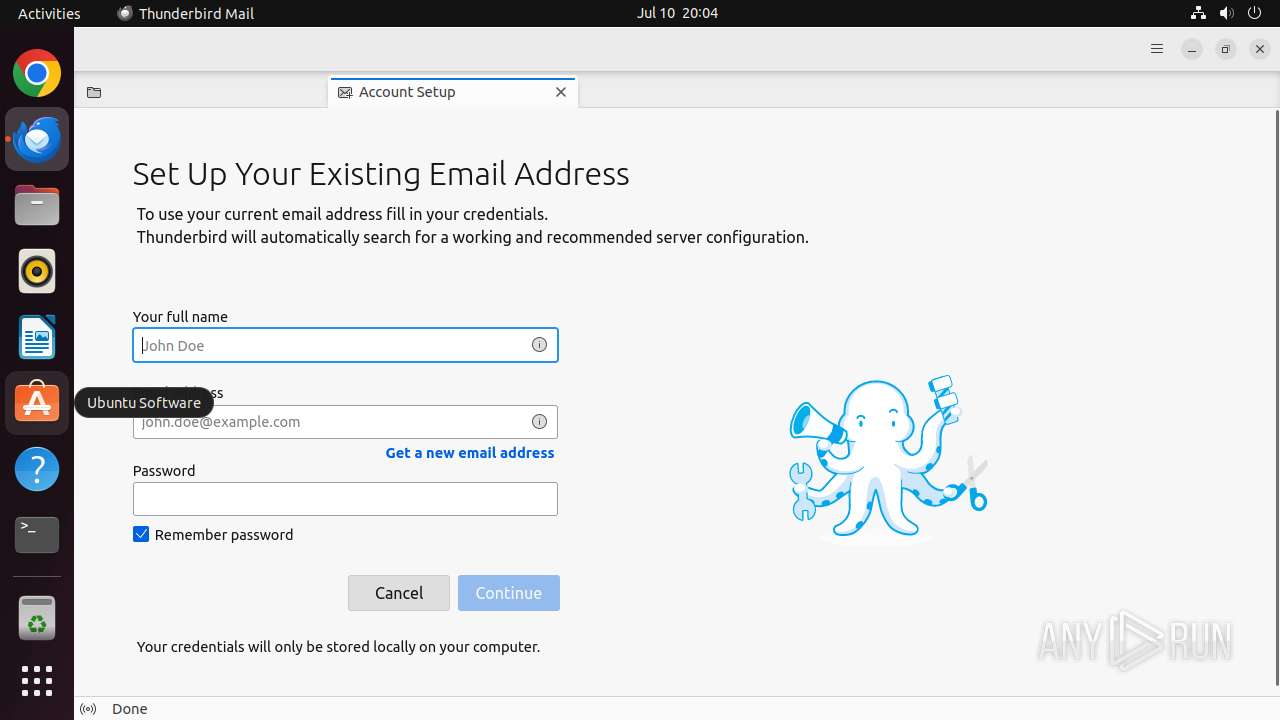
Task: Focus the Your full name field
Action: 345,345
